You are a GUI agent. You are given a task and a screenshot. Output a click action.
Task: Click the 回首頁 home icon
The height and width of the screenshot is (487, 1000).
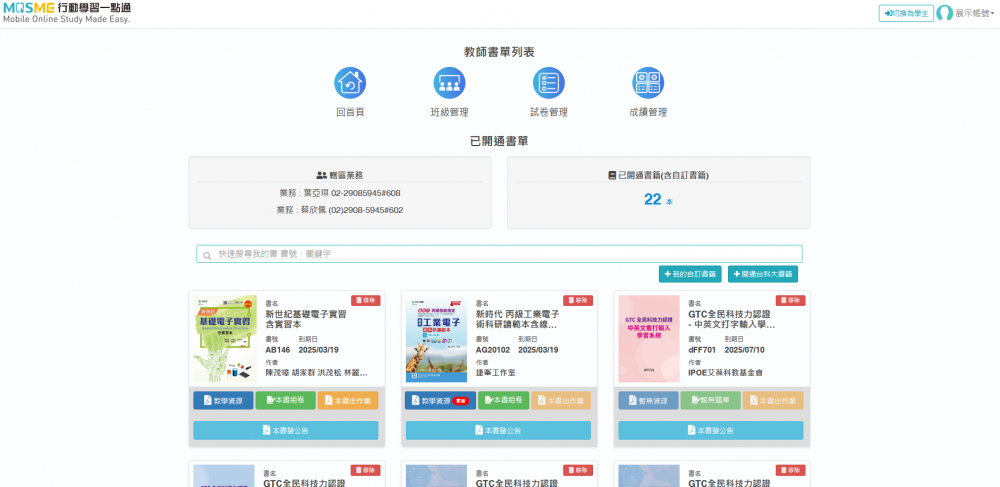coord(350,83)
